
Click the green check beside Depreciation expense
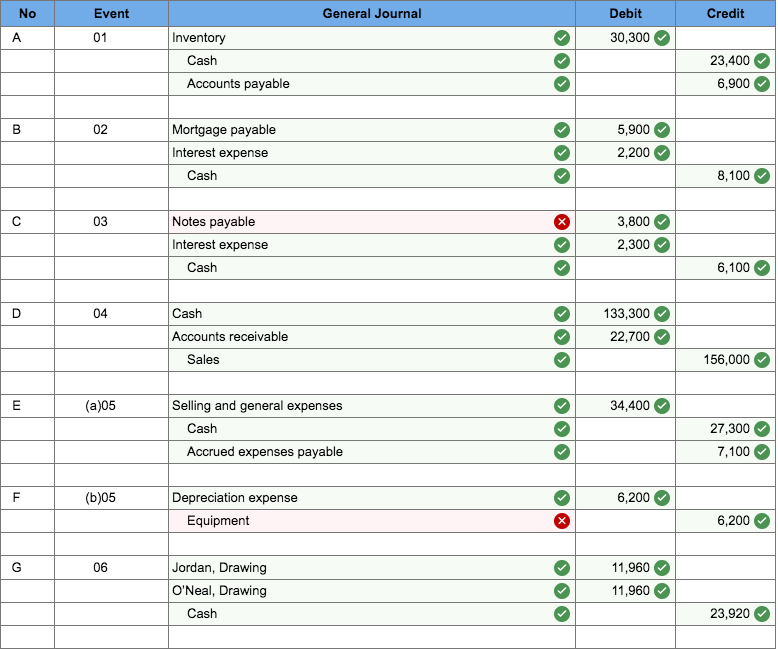pos(562,498)
